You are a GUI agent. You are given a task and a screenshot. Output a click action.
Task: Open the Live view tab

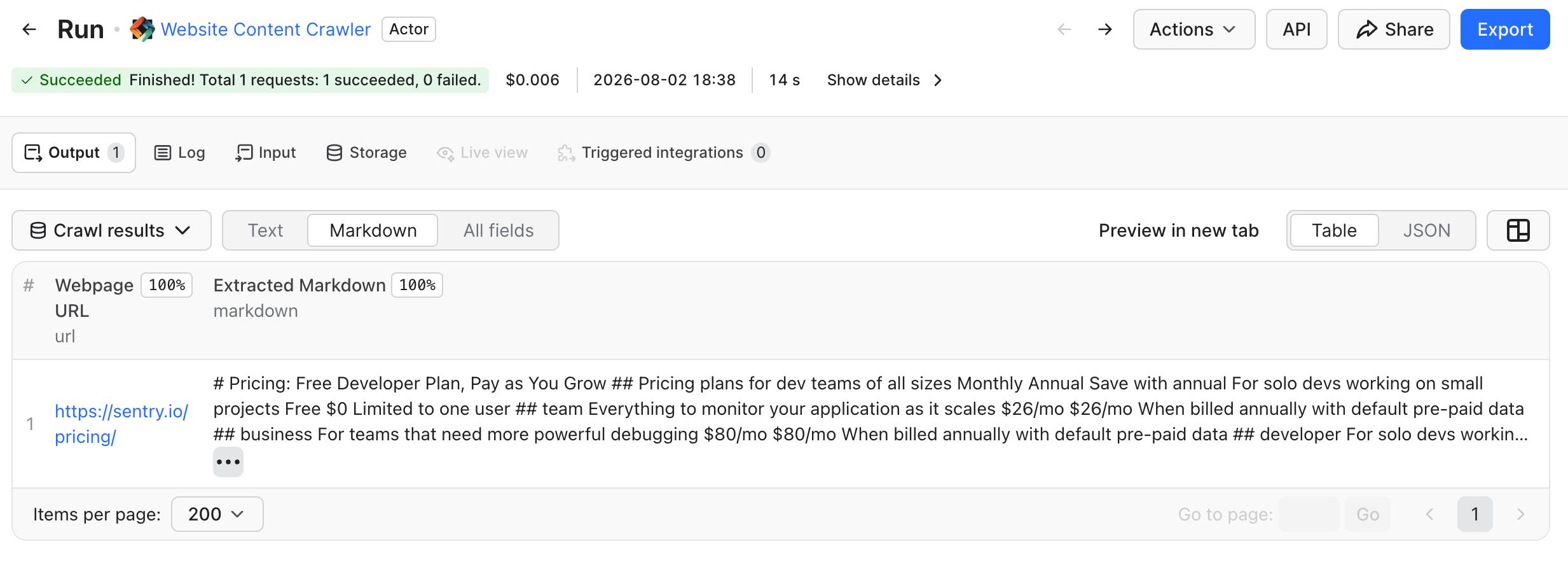[483, 153]
